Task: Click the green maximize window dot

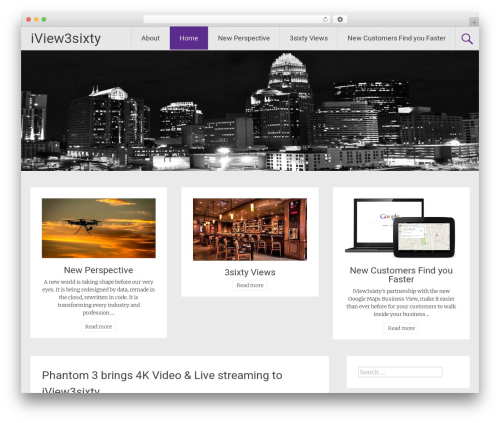Action: click(44, 20)
